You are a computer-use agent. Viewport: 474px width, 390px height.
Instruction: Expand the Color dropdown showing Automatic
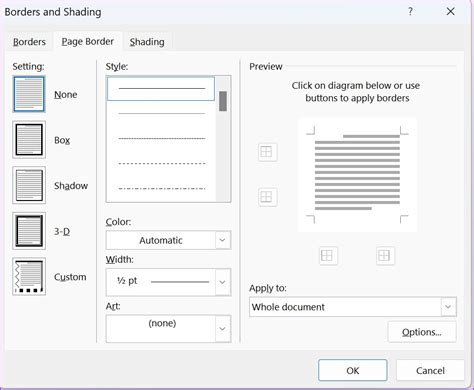point(168,240)
